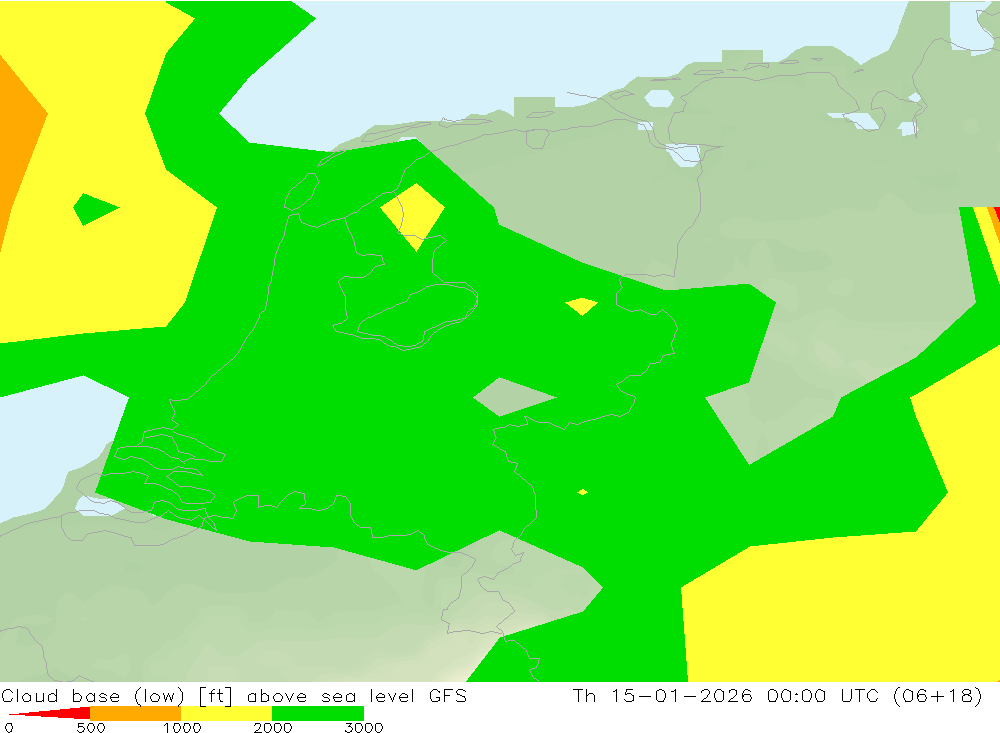The height and width of the screenshot is (733, 1000).
Task: Click the '00:00 UTC' time text
Action: tap(825, 695)
